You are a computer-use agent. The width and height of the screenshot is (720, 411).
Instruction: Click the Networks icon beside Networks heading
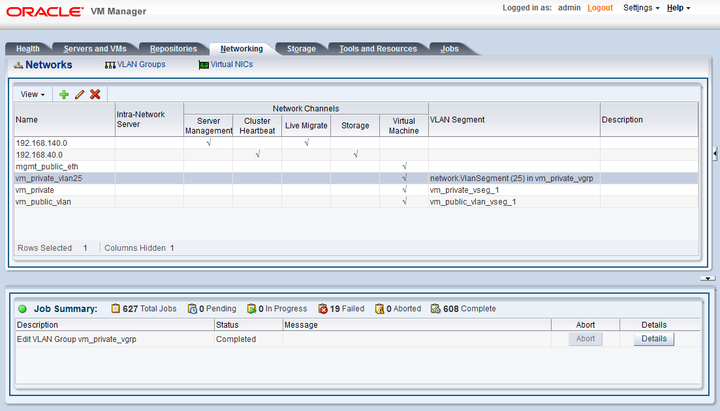(x=18, y=65)
